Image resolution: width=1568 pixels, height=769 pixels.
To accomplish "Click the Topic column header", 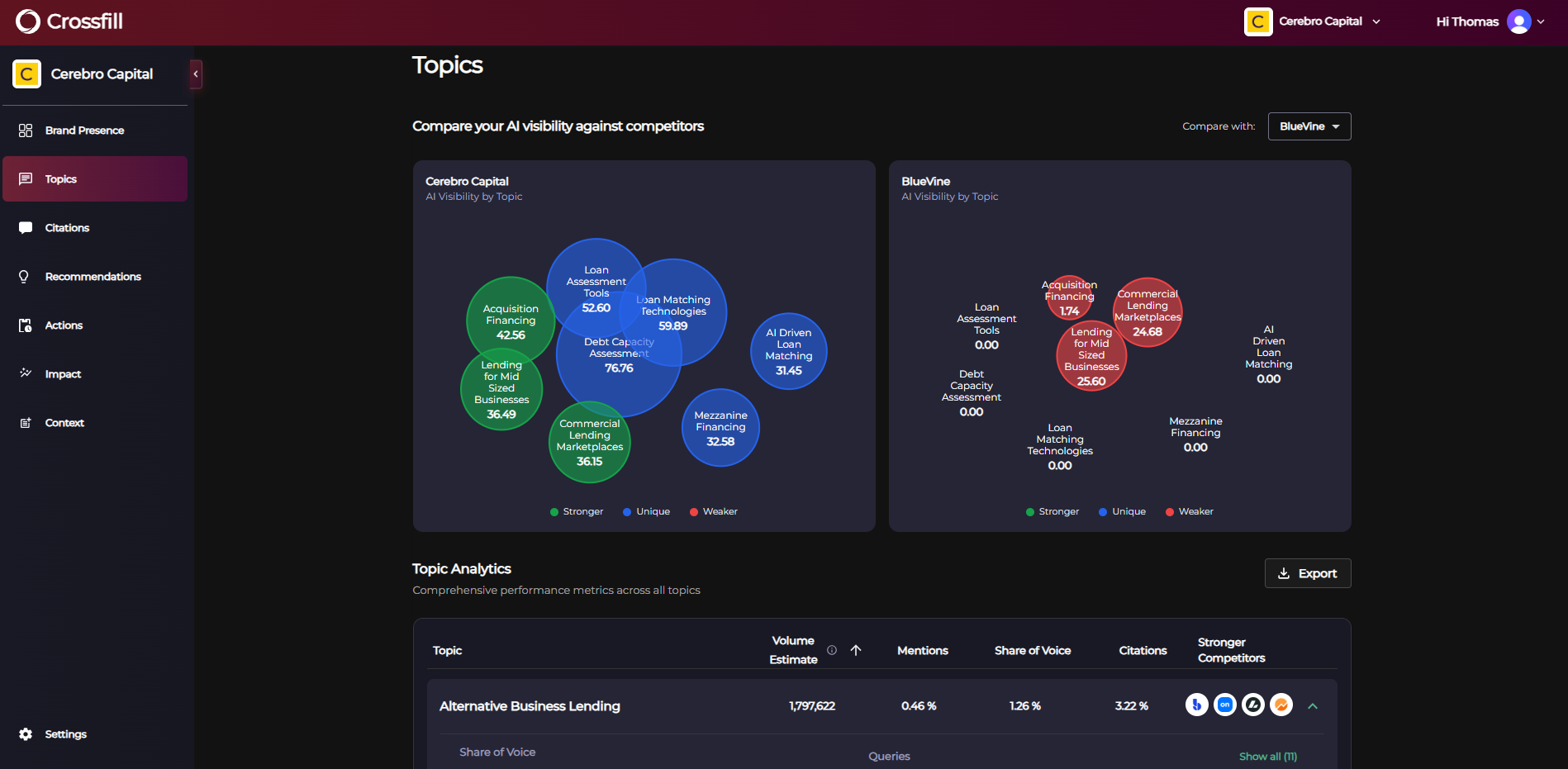I will (x=447, y=651).
